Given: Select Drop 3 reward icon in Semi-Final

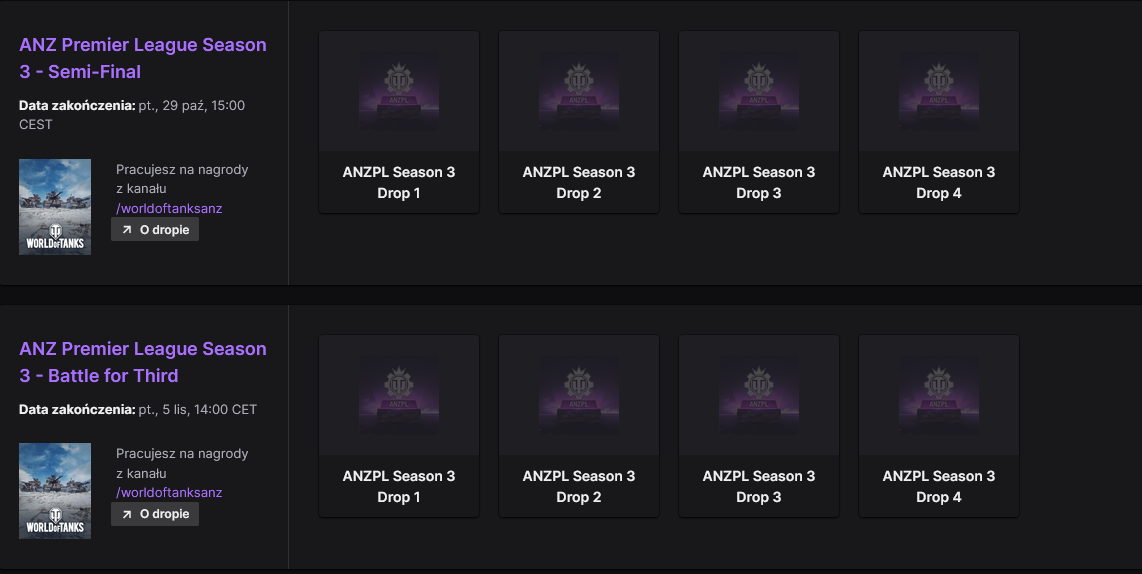Looking at the screenshot, I should coord(759,91).
